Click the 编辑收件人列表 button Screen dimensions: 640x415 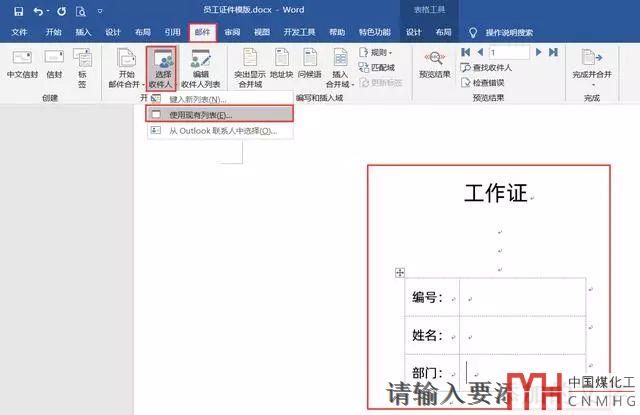[200, 68]
